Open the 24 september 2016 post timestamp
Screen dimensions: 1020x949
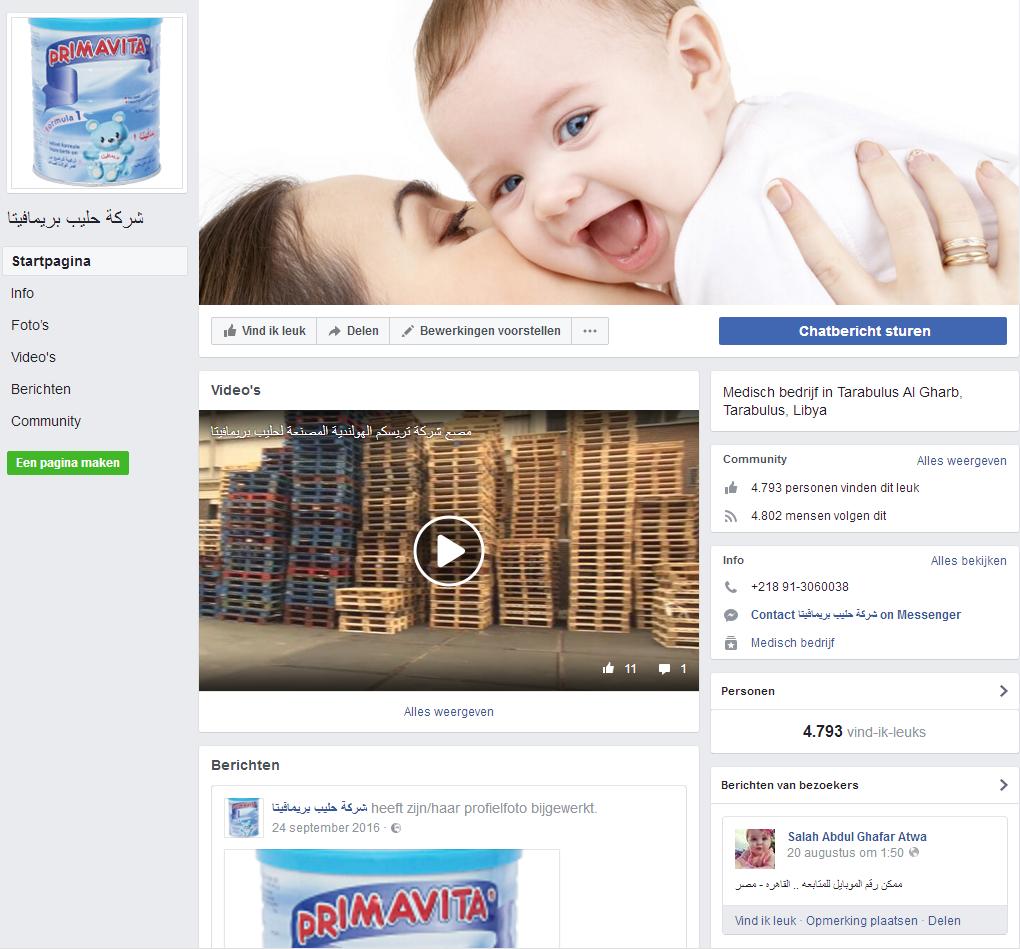(x=326, y=828)
